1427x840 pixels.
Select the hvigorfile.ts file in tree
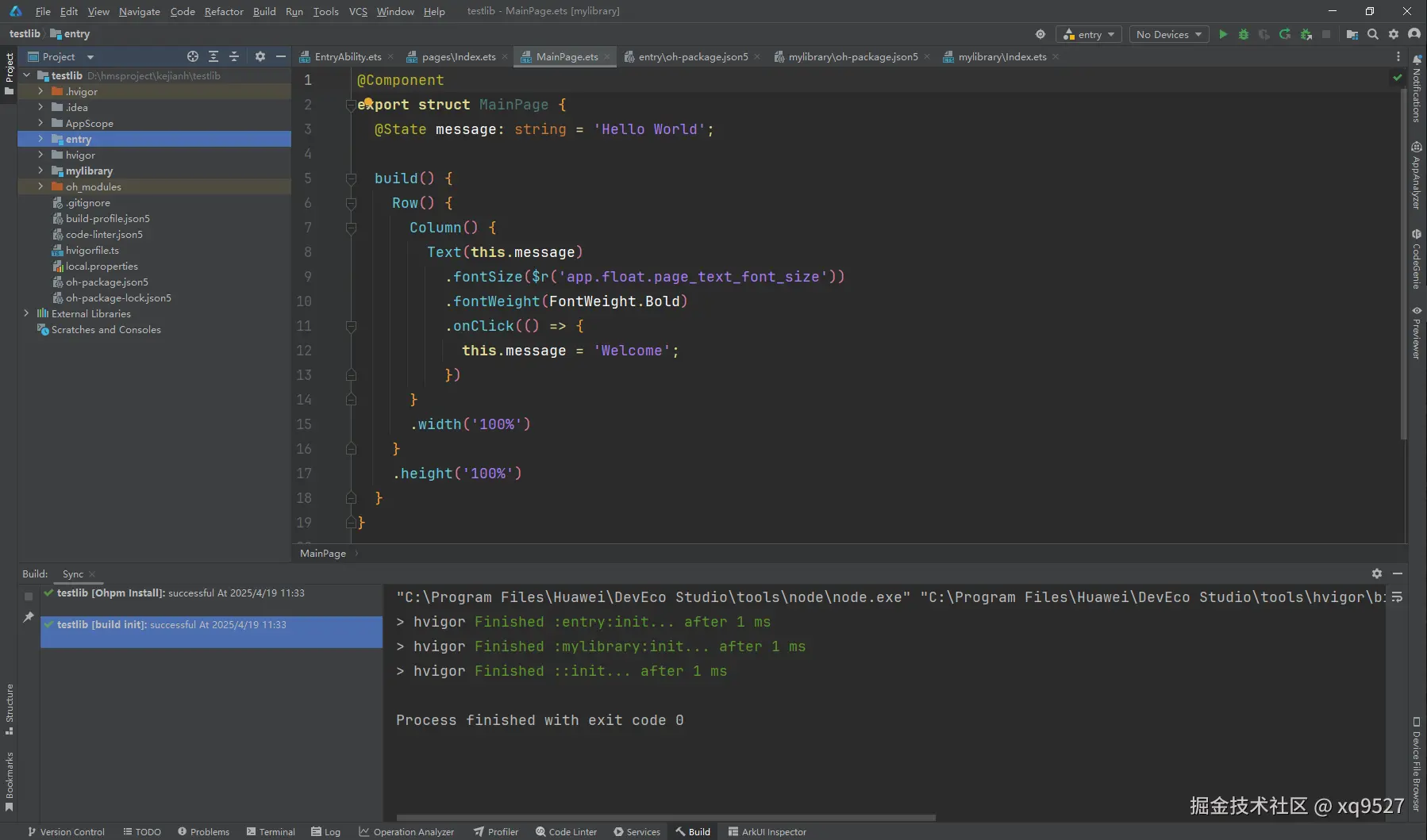pyautogui.click(x=92, y=250)
